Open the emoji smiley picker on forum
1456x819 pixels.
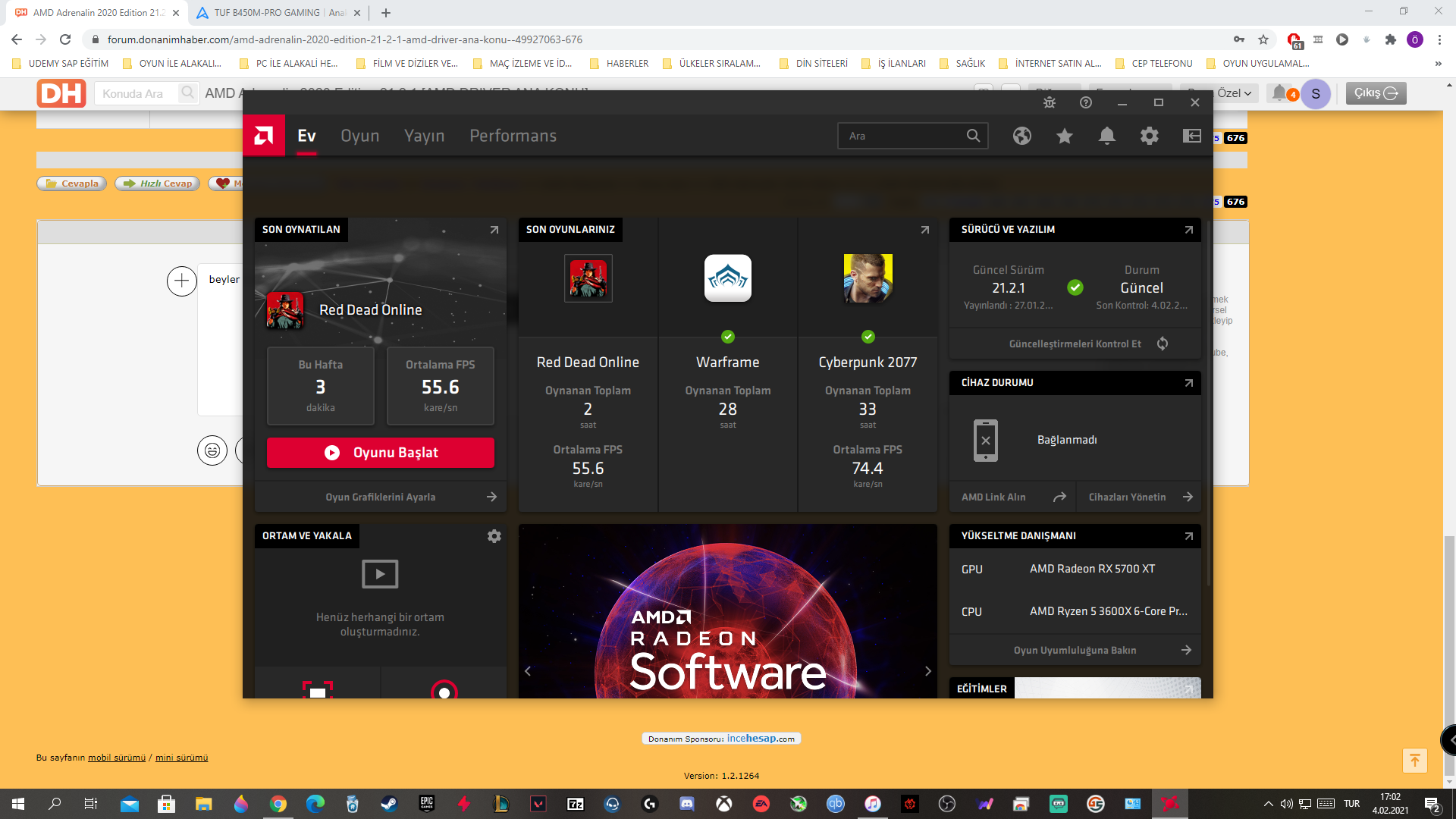[x=212, y=450]
